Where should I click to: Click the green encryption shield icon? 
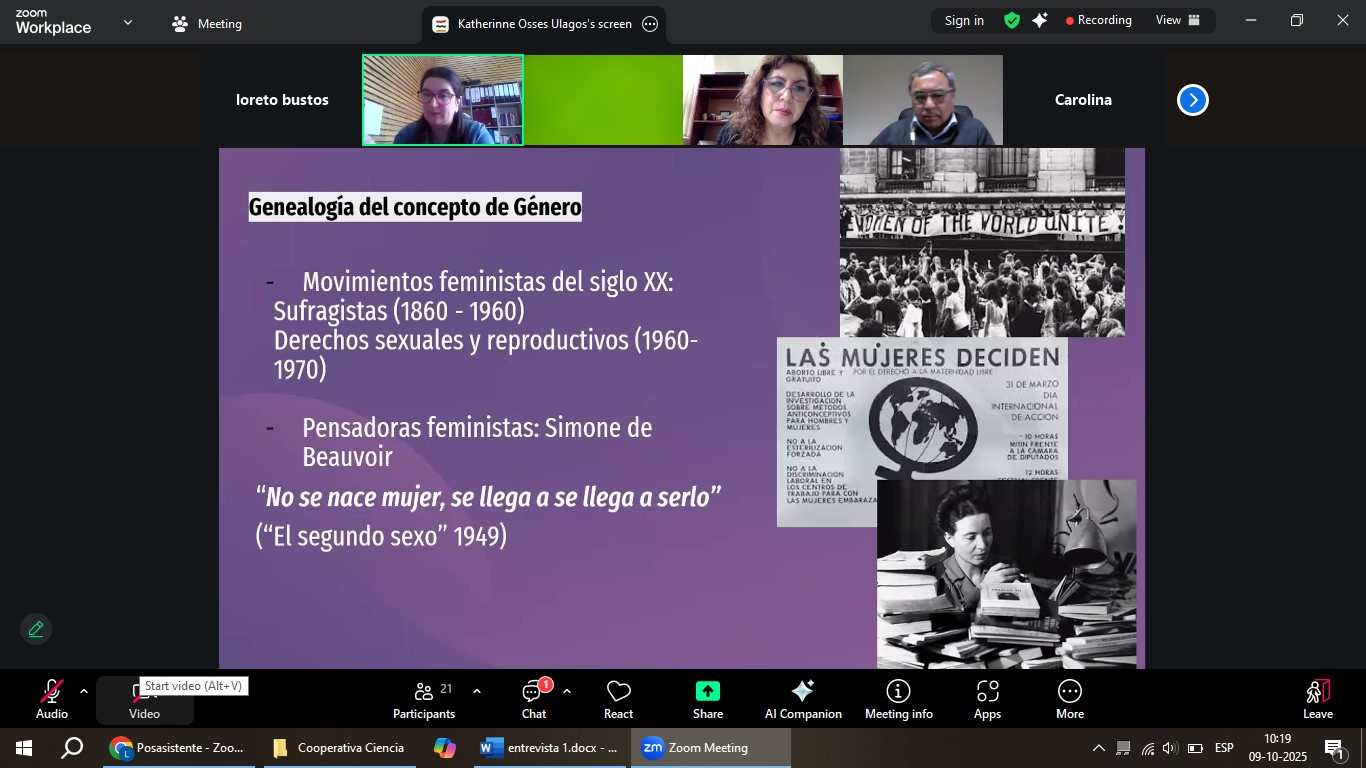pos(1012,20)
